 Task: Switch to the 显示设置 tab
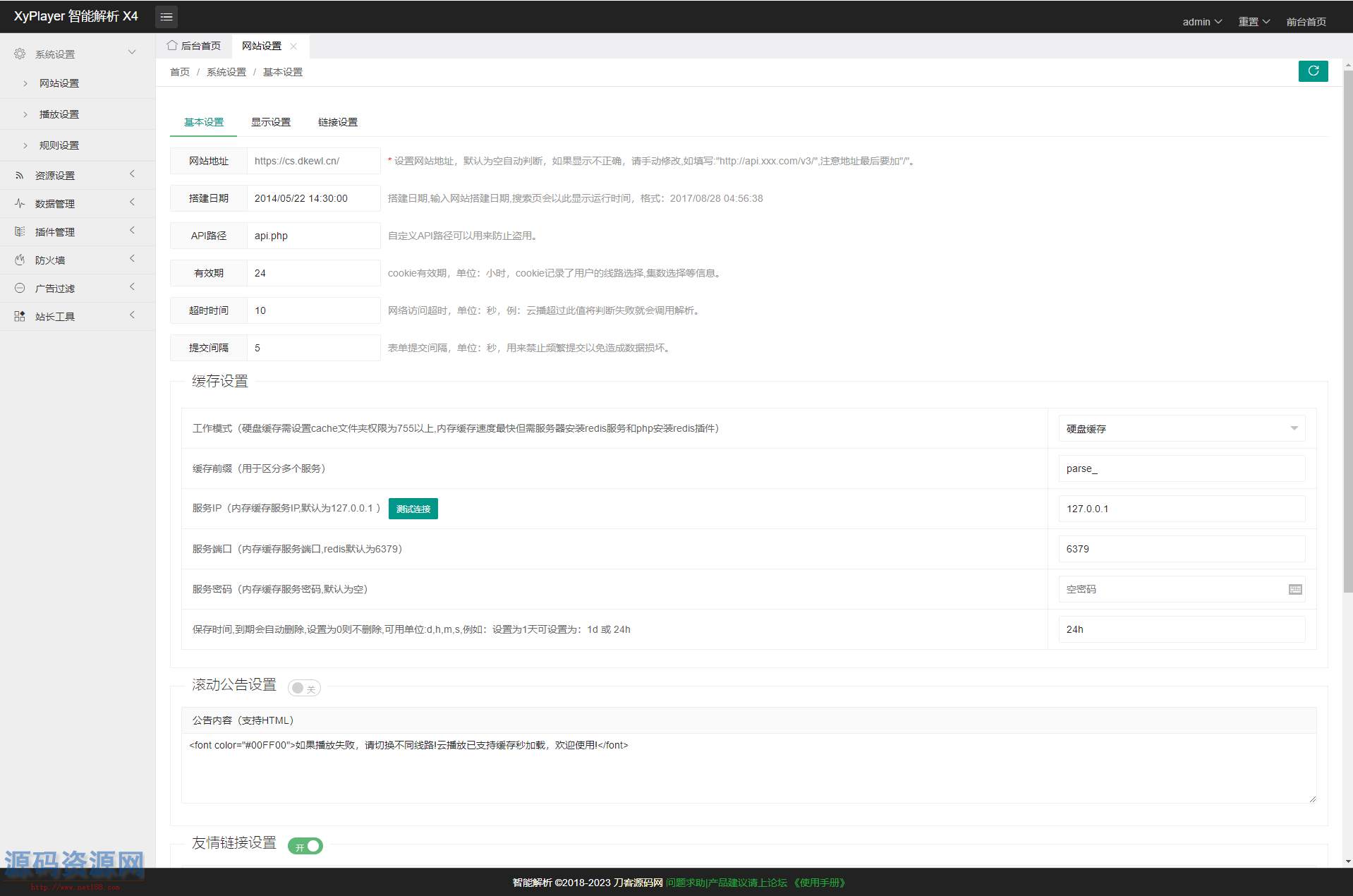pos(271,121)
